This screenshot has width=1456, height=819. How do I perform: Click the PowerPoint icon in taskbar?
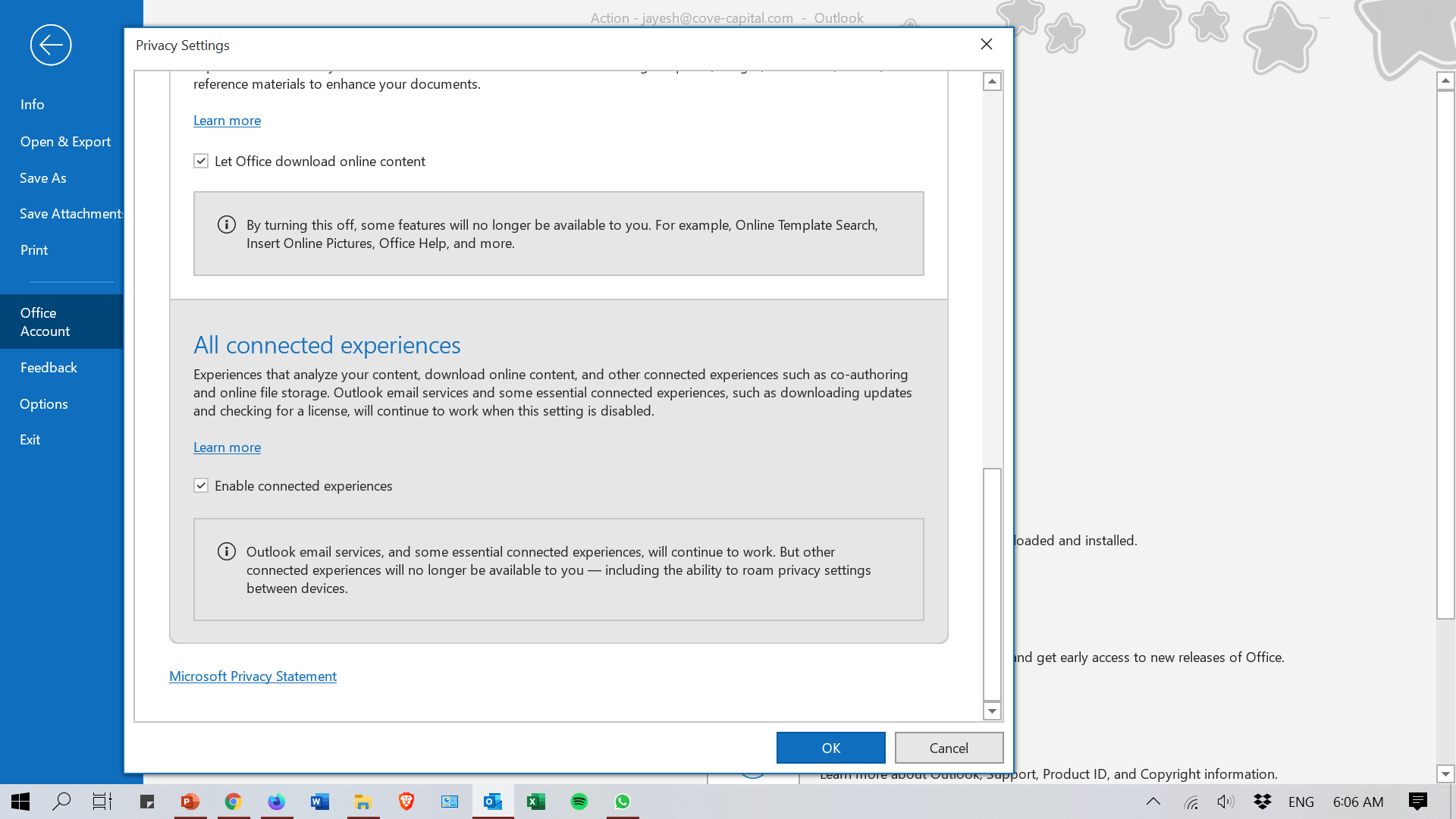pos(190,802)
